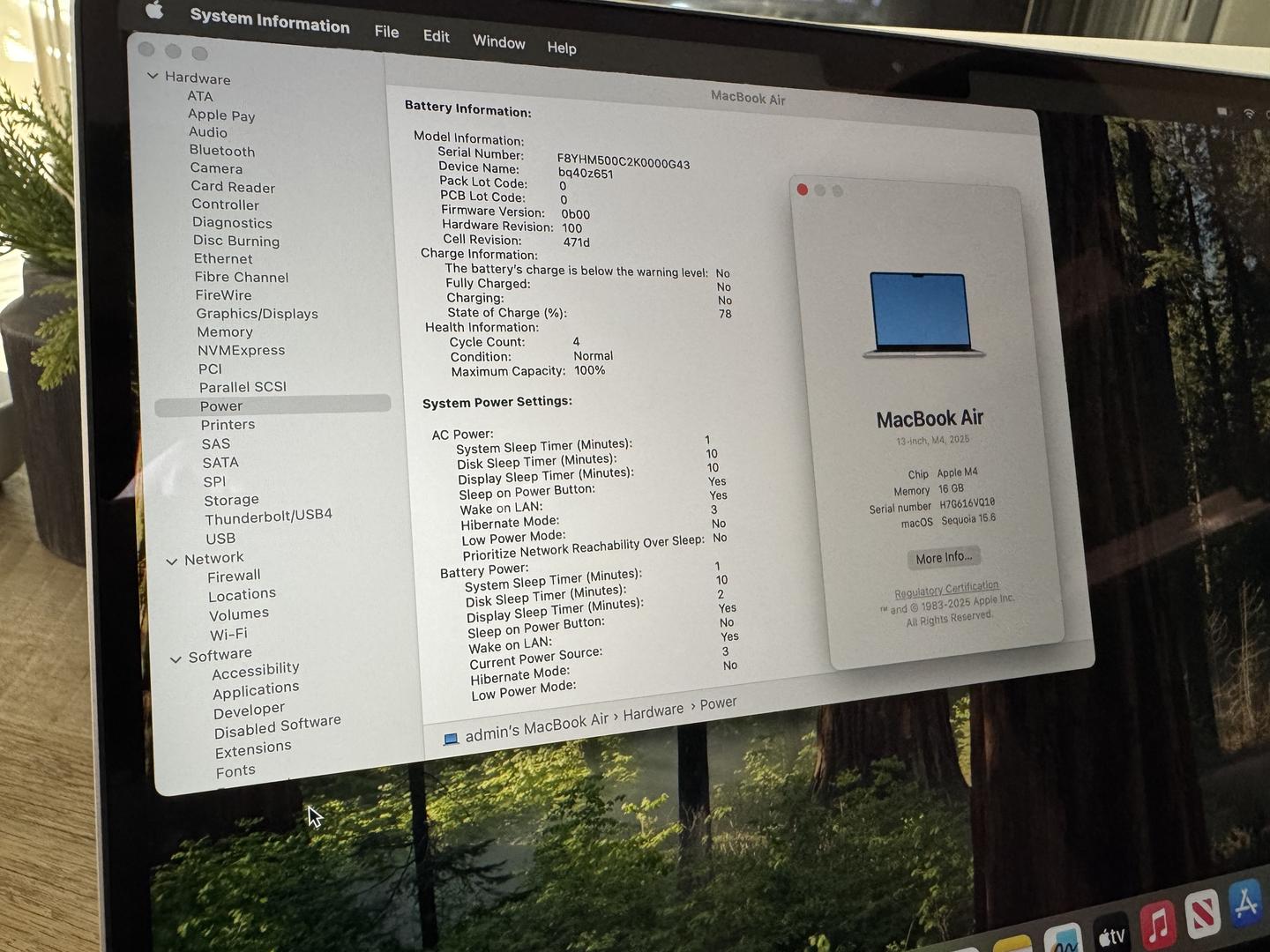Select Thunderbolt/USB4 in the sidebar

pos(268,516)
